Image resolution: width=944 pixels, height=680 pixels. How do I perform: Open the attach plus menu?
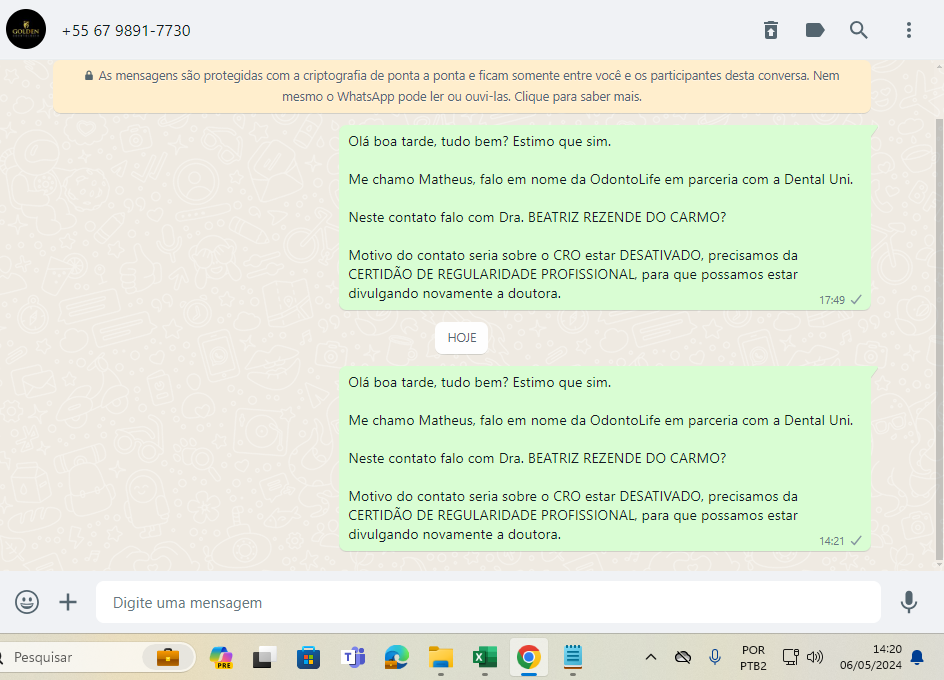tap(68, 602)
